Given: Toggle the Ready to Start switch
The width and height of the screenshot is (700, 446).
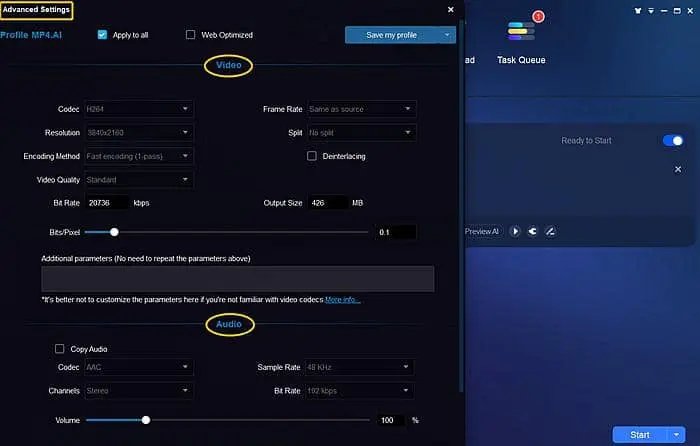Looking at the screenshot, I should [672, 141].
